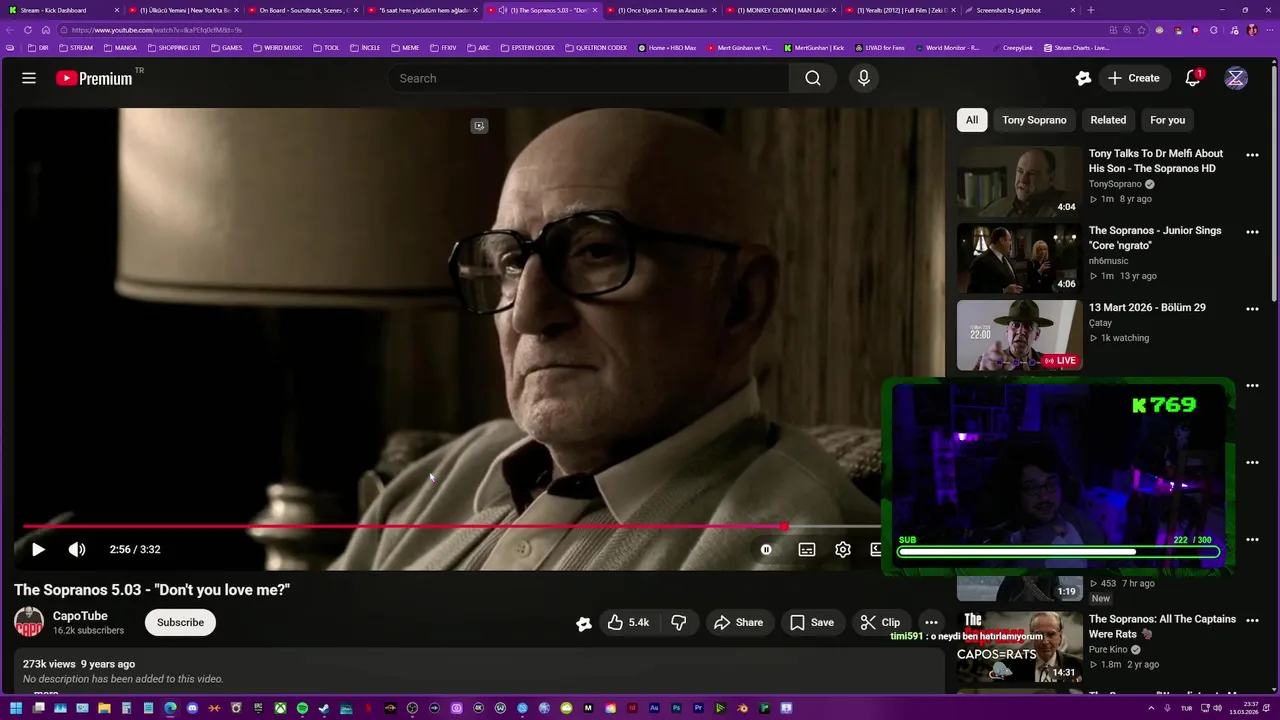Dislike the video with thumbs down
The image size is (1280, 720).
[x=679, y=622]
